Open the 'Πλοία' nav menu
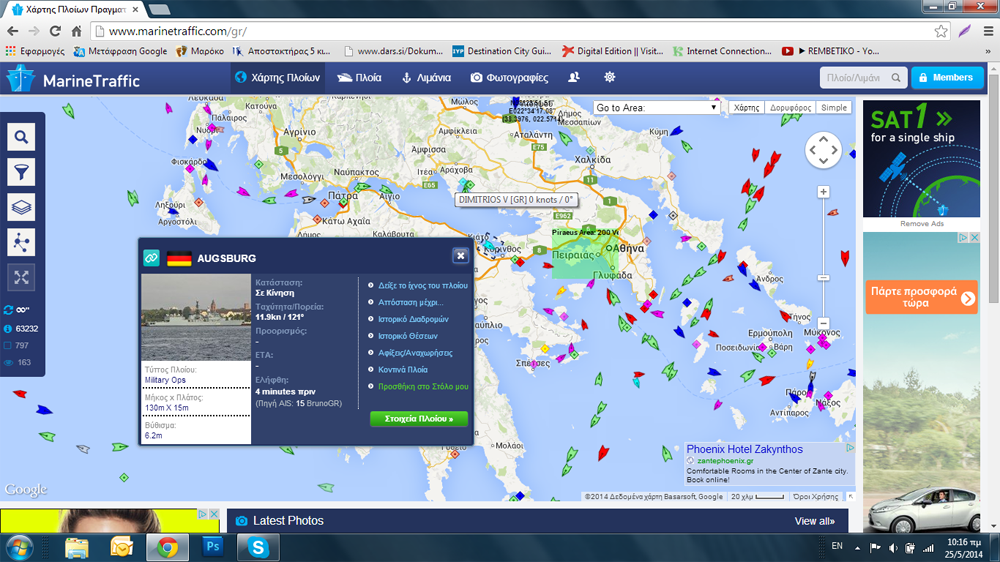1000x562 pixels. tap(359, 77)
